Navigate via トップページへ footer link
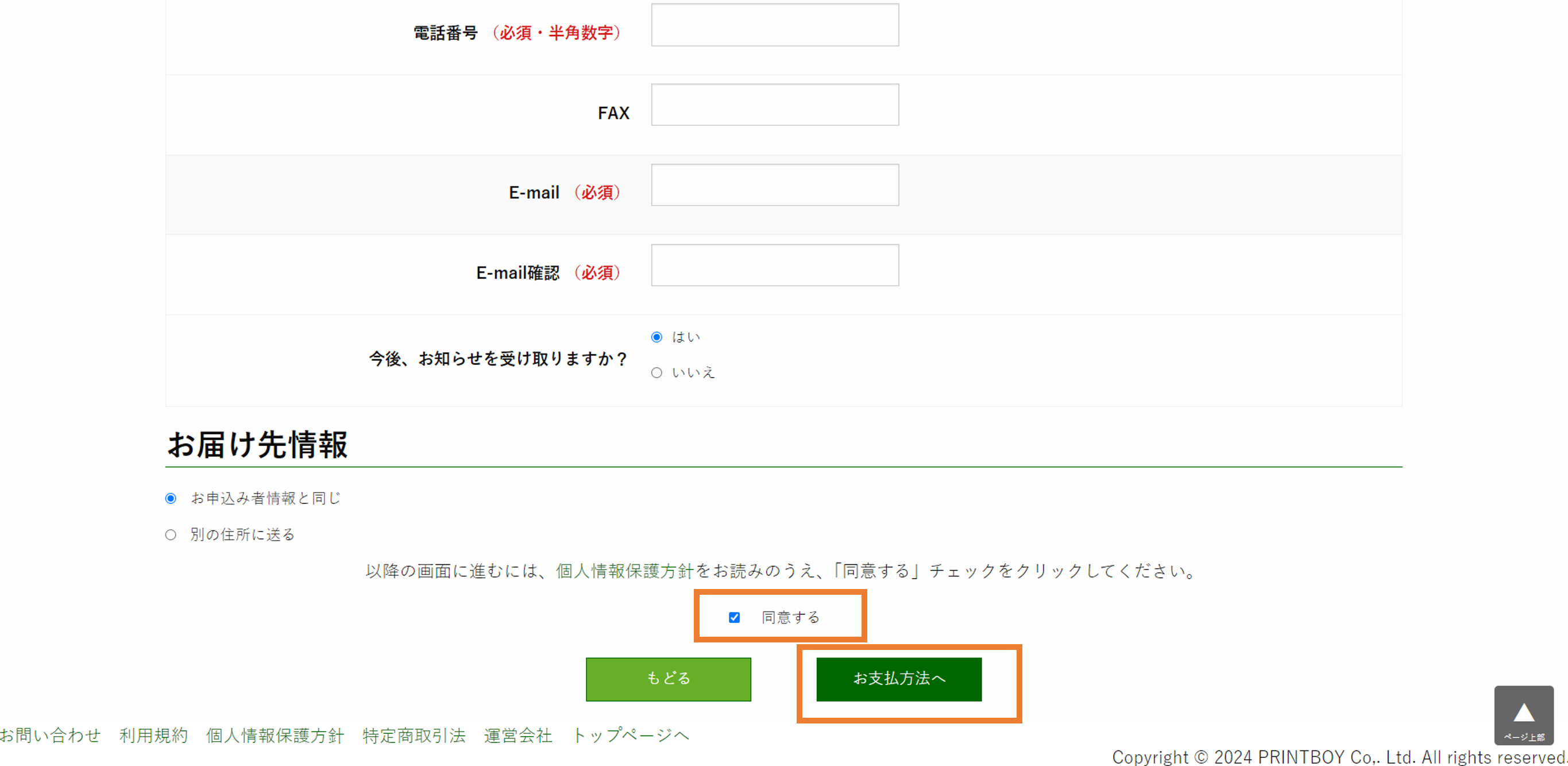 (x=631, y=735)
